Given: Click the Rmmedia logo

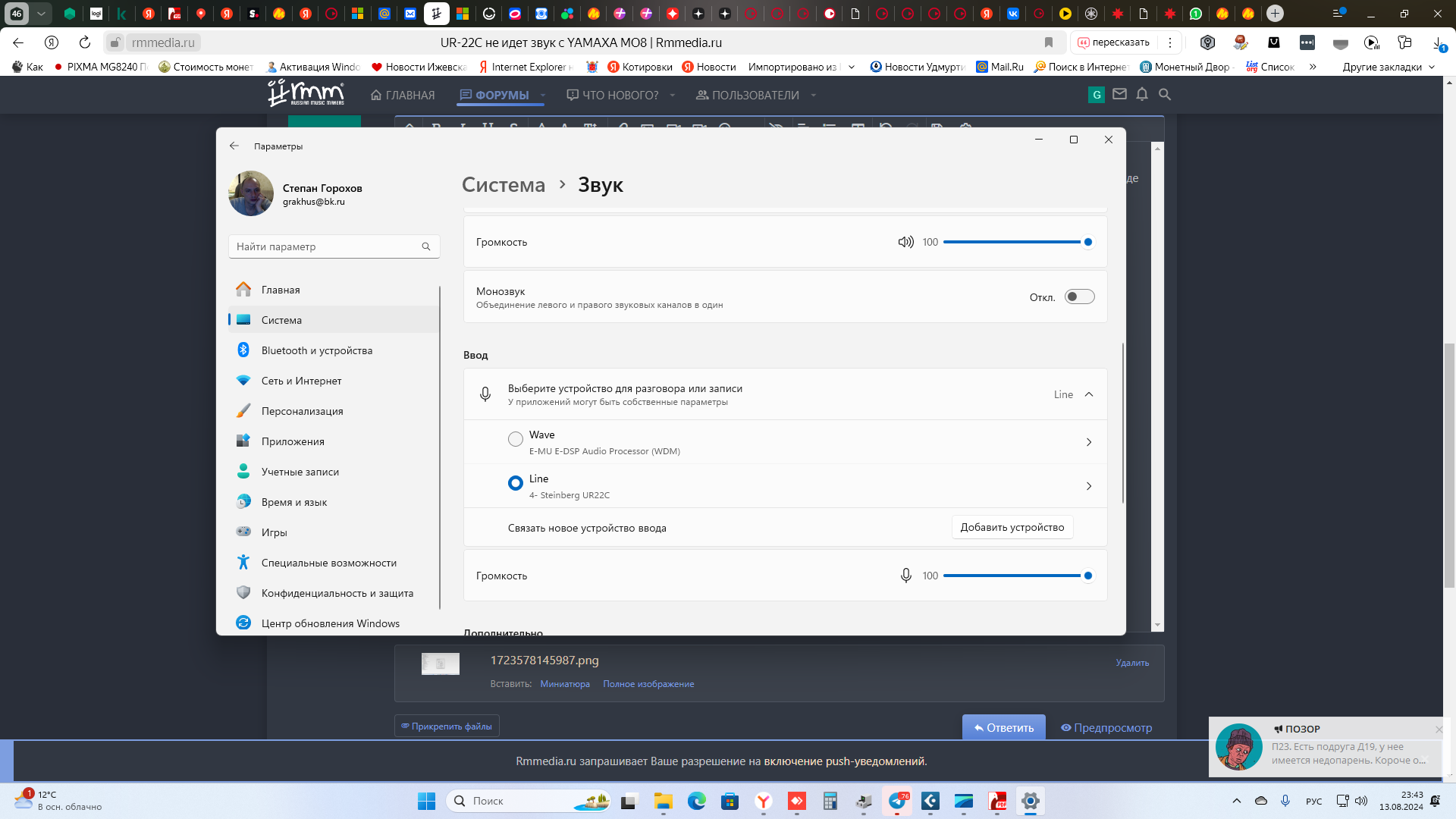Looking at the screenshot, I should (x=306, y=93).
